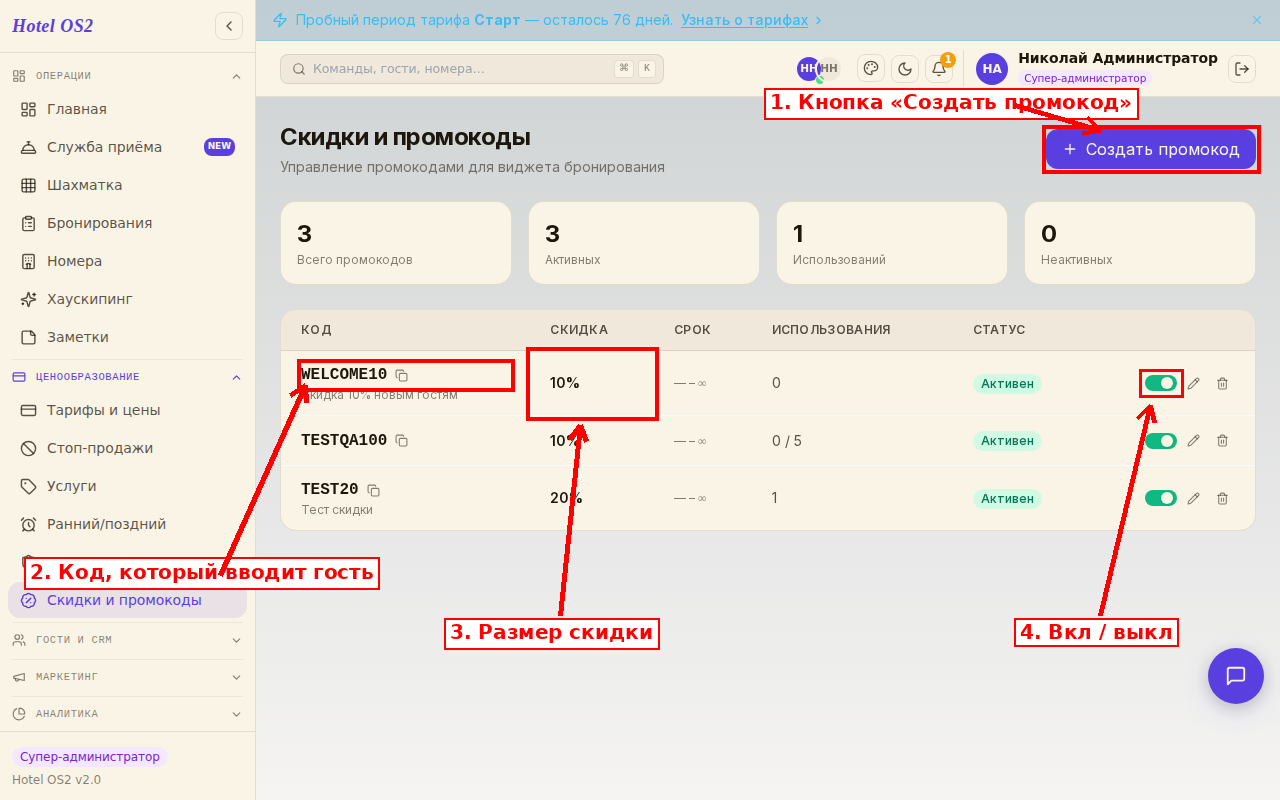Edit the TEST20 promo code
Screen dimensions: 1280x800
1193,498
